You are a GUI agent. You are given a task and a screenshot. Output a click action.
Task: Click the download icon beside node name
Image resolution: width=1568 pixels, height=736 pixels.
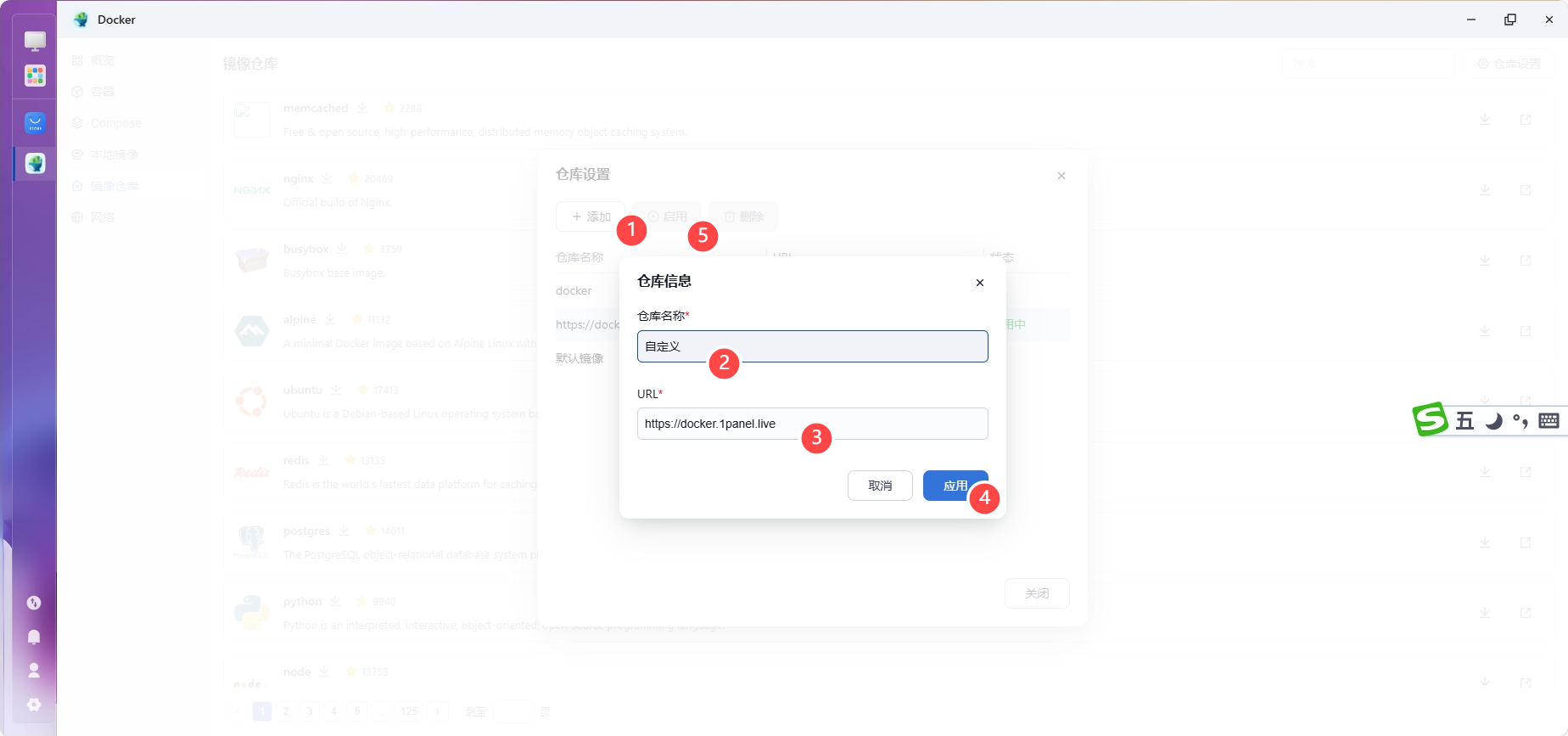click(324, 671)
